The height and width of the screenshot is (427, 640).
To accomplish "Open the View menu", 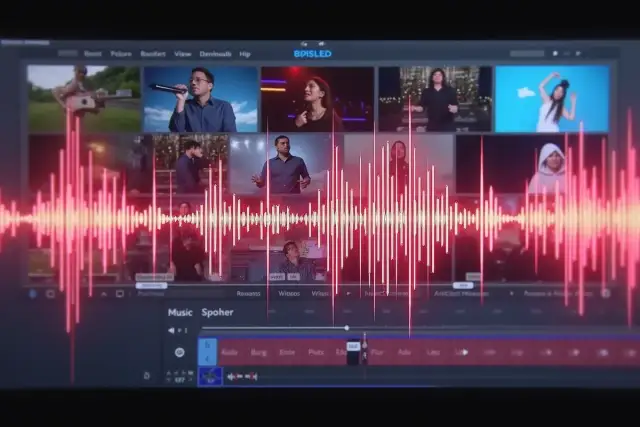I will (x=183, y=53).
